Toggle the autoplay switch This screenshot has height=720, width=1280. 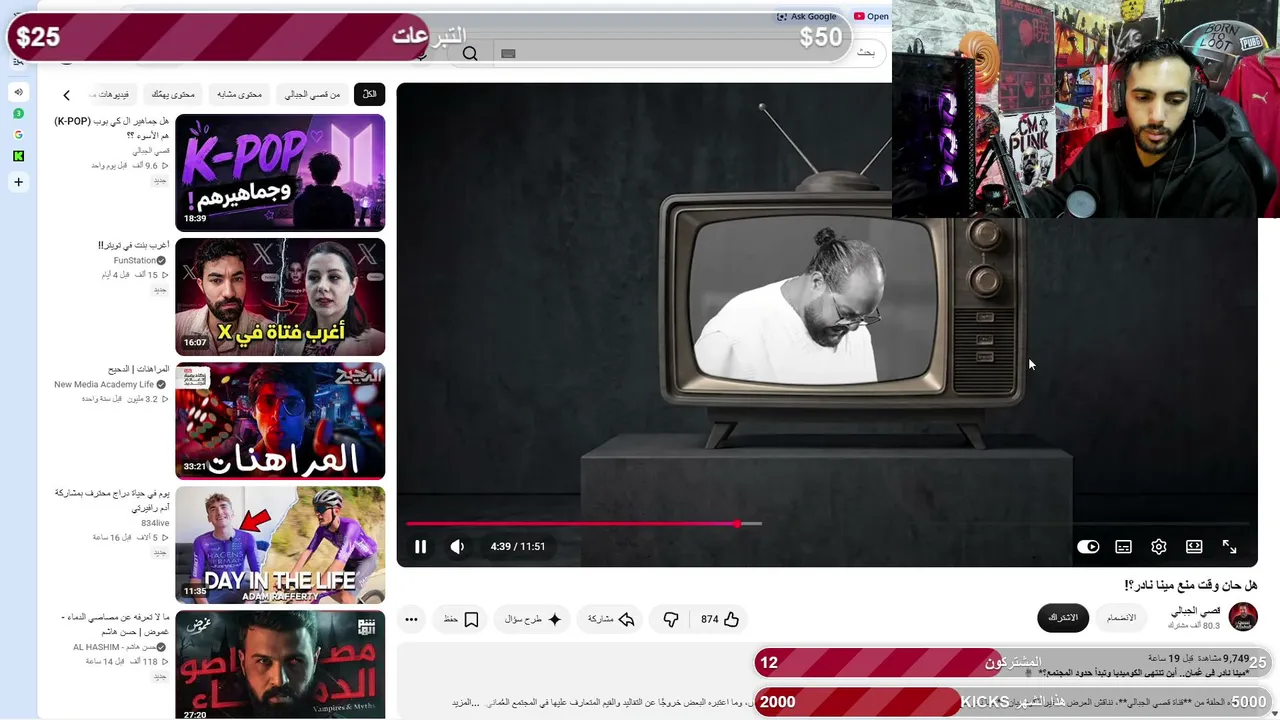point(1088,547)
